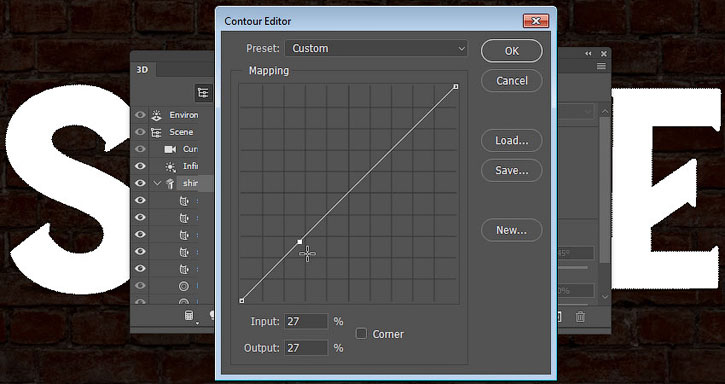This screenshot has width=725, height=384.
Task: Open the Preset Custom dropdown
Action: click(376, 48)
